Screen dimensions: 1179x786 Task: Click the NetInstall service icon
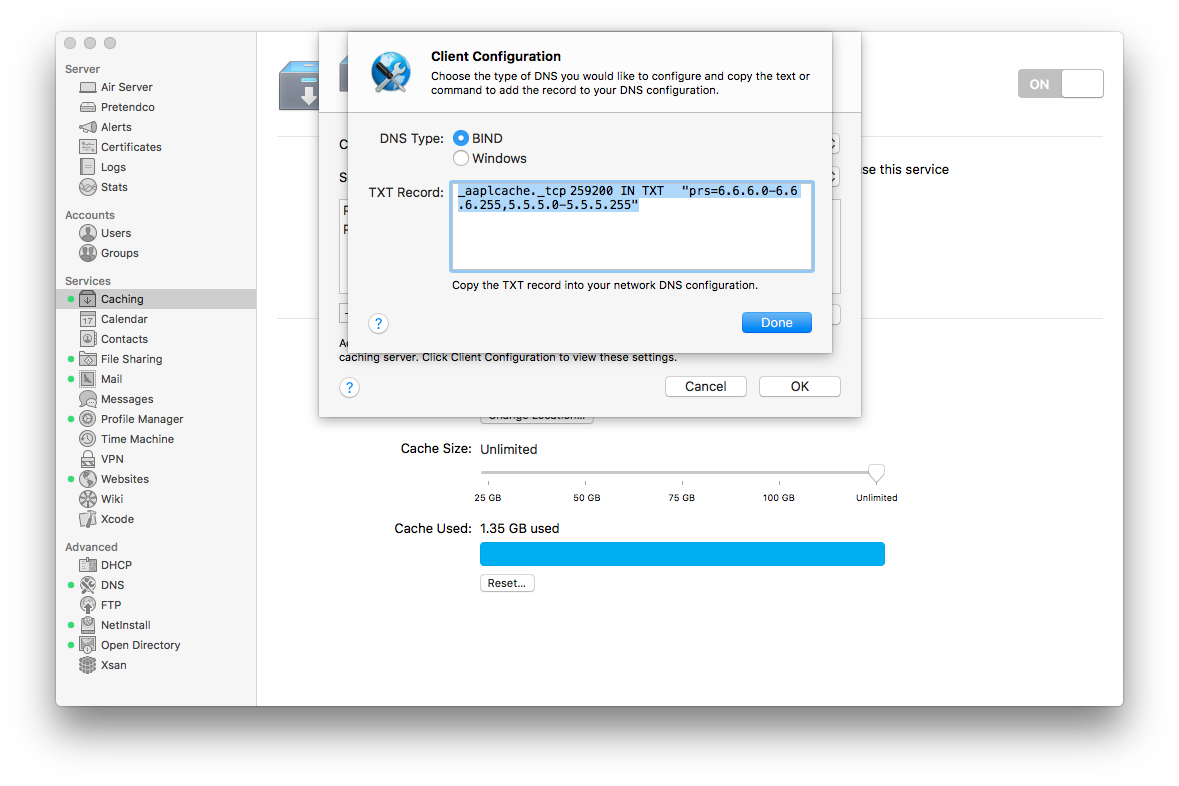pyautogui.click(x=87, y=625)
